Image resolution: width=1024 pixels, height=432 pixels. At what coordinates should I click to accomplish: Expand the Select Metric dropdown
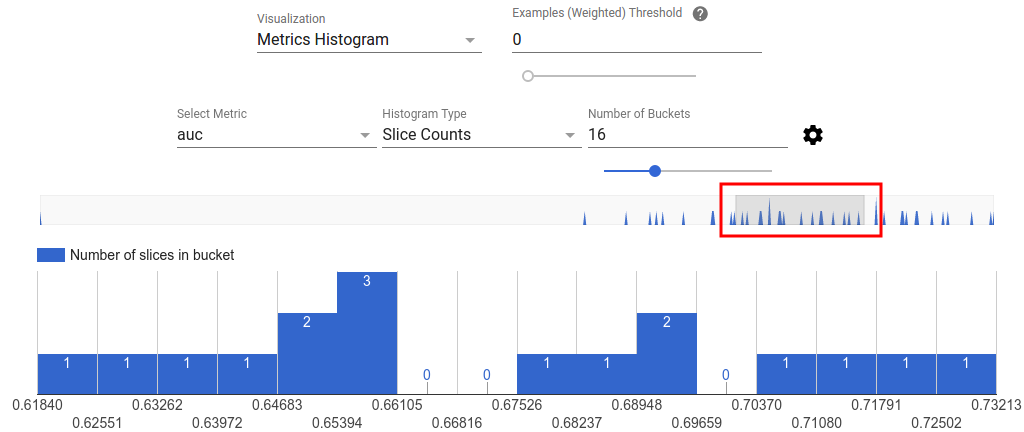pos(275,135)
